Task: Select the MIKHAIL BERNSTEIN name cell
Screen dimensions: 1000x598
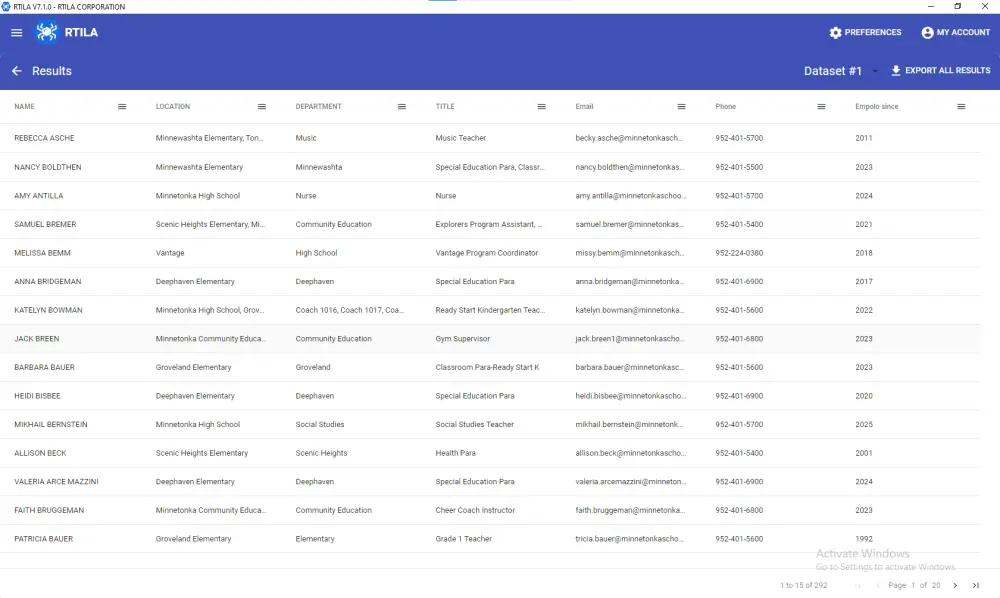Action: pyautogui.click(x=50, y=425)
